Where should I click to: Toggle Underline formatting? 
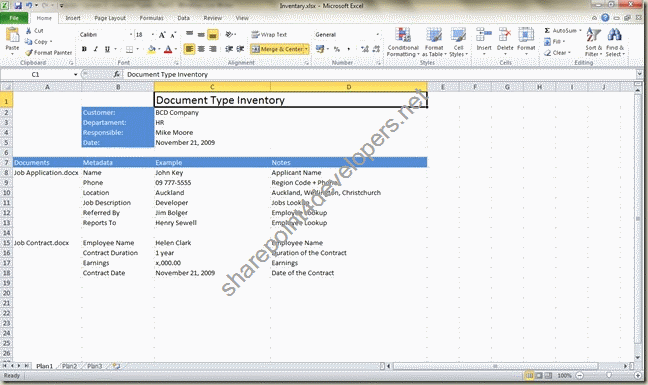point(107,49)
